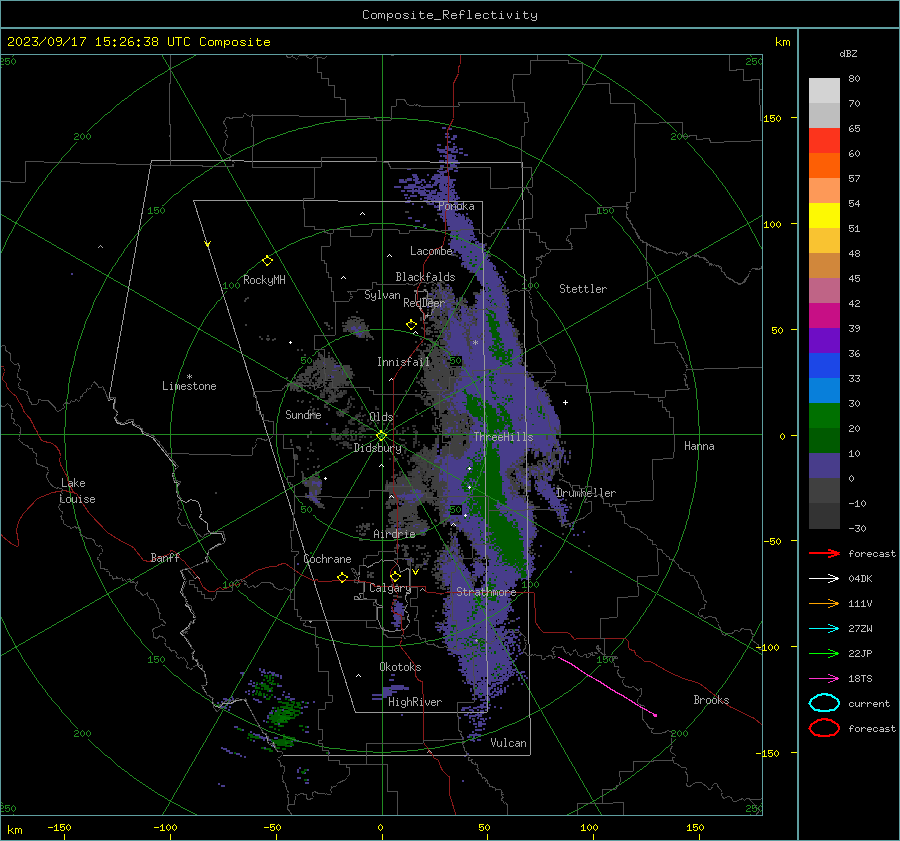
Task: Select the Limestone map label
Action: click(189, 386)
